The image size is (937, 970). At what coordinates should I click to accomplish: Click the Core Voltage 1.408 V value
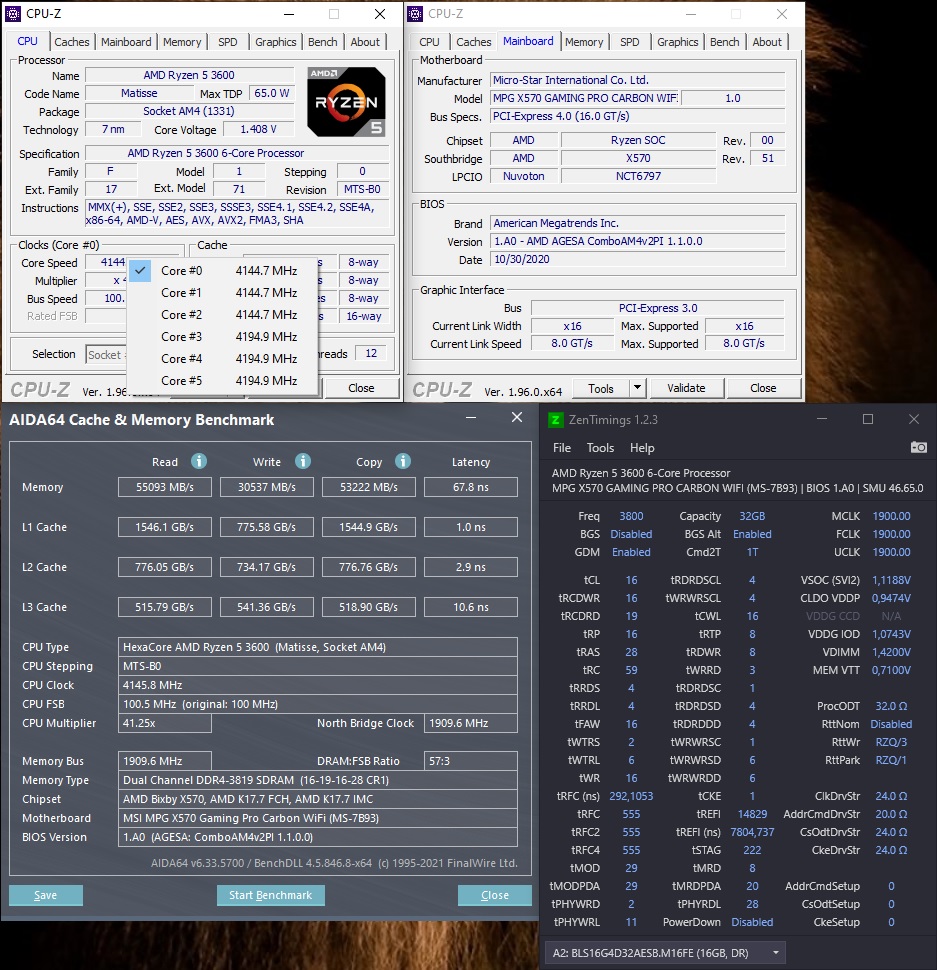click(x=258, y=129)
